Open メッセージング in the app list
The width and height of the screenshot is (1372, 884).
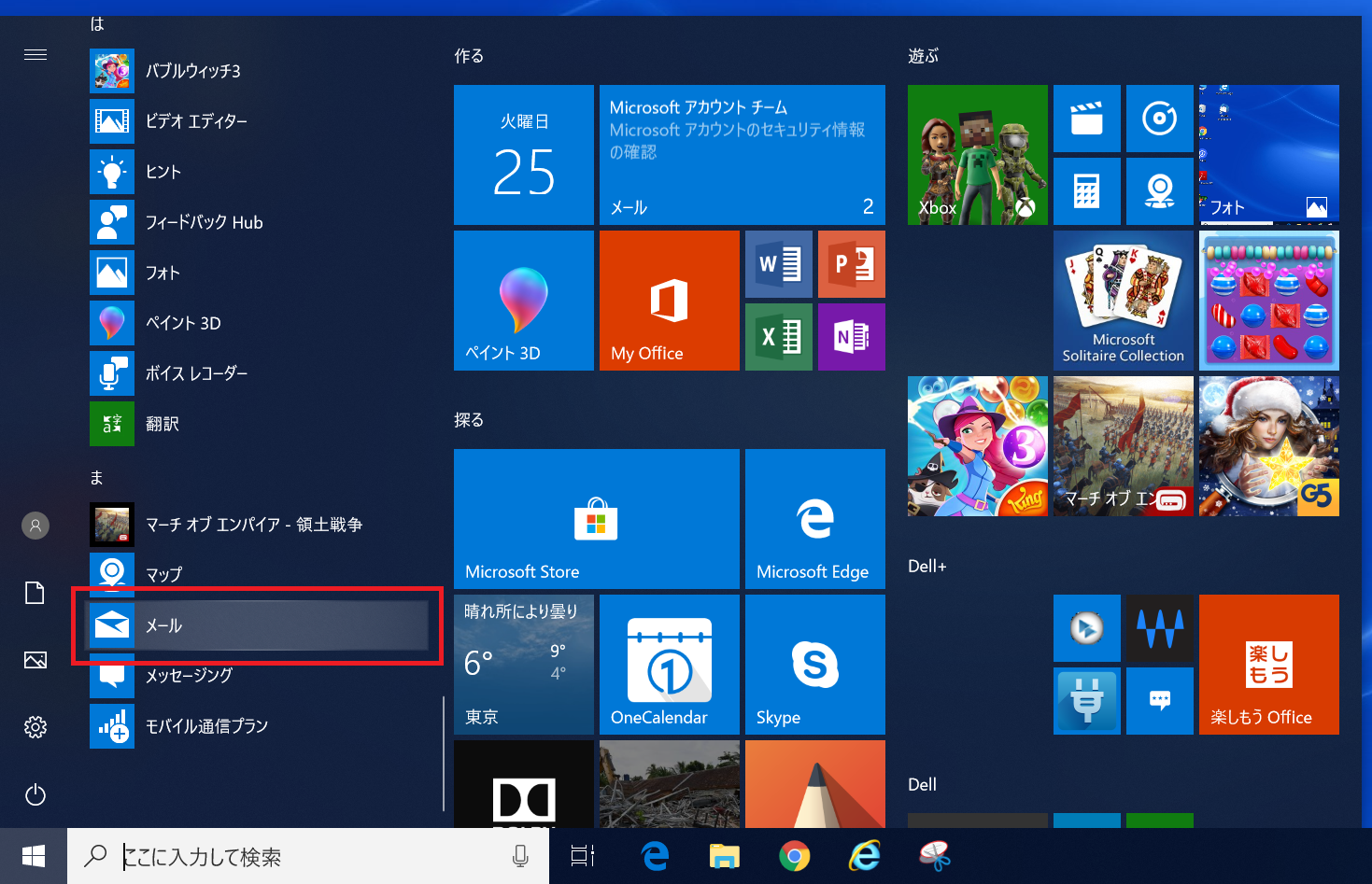point(259,676)
